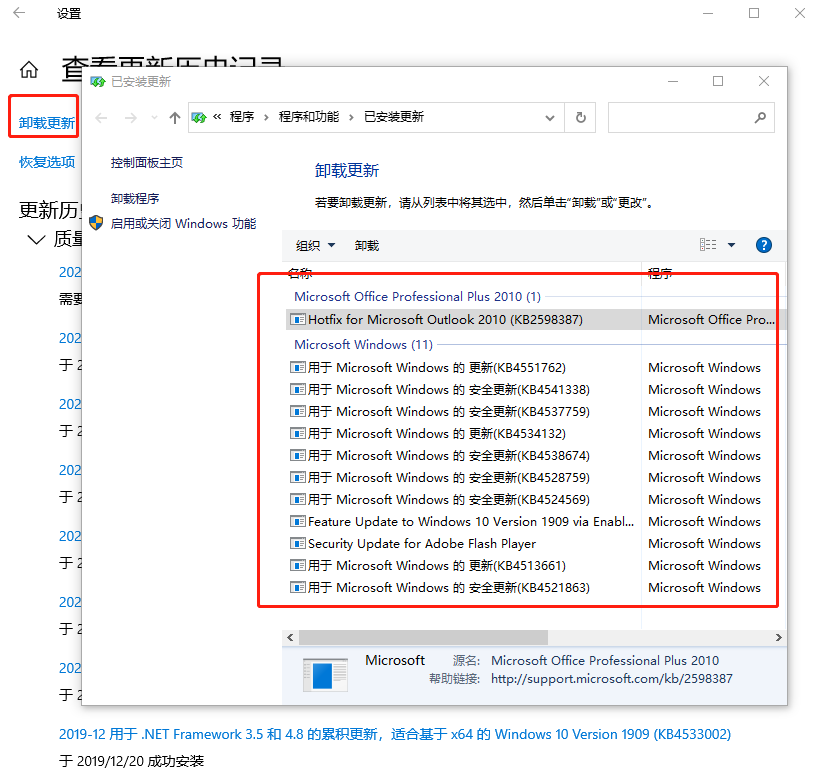Screen dimensions: 813x768
Task: Open the 组织 dropdown menu
Action: [309, 245]
